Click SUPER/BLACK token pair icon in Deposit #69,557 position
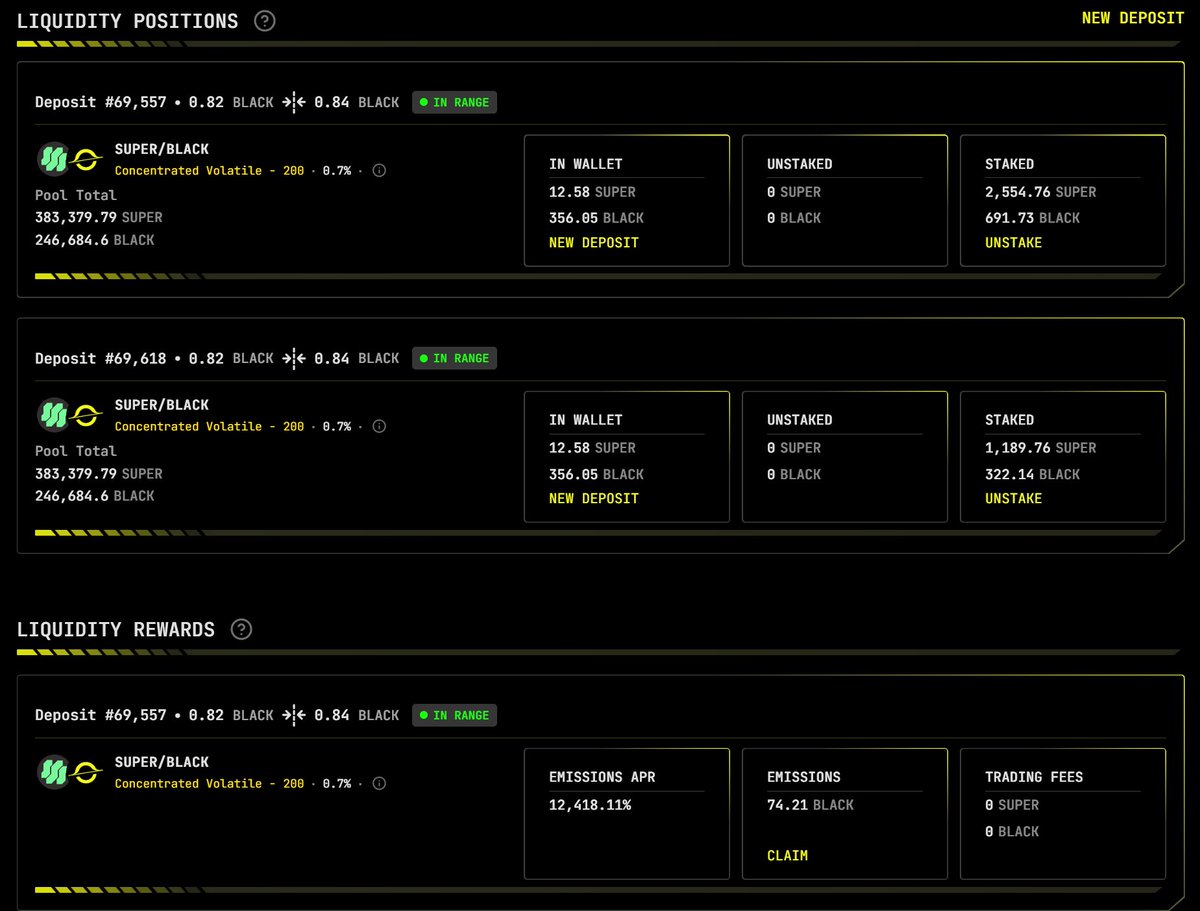Image resolution: width=1200 pixels, height=911 pixels. (x=70, y=159)
